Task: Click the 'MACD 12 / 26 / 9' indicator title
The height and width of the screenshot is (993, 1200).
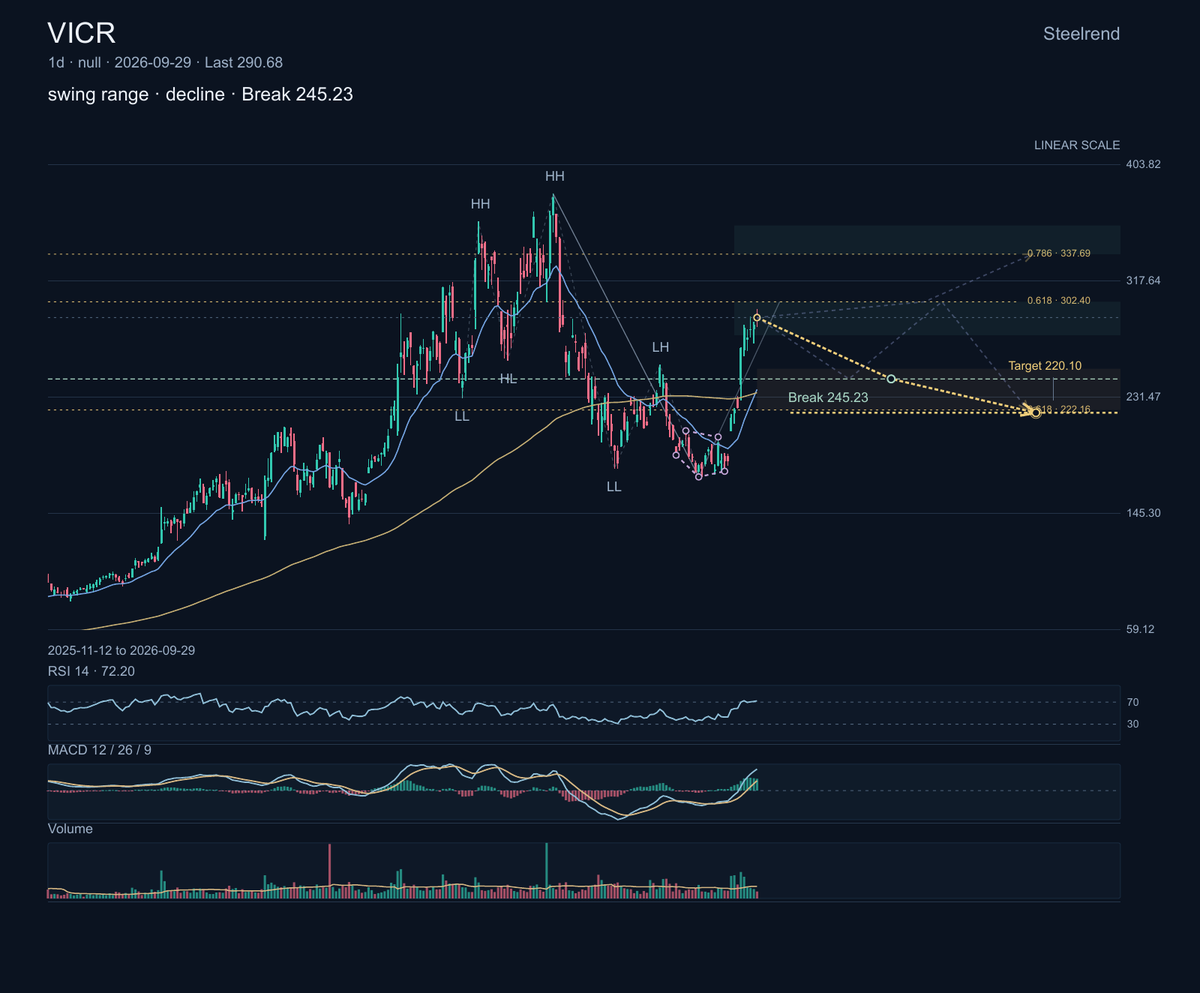Action: point(100,749)
